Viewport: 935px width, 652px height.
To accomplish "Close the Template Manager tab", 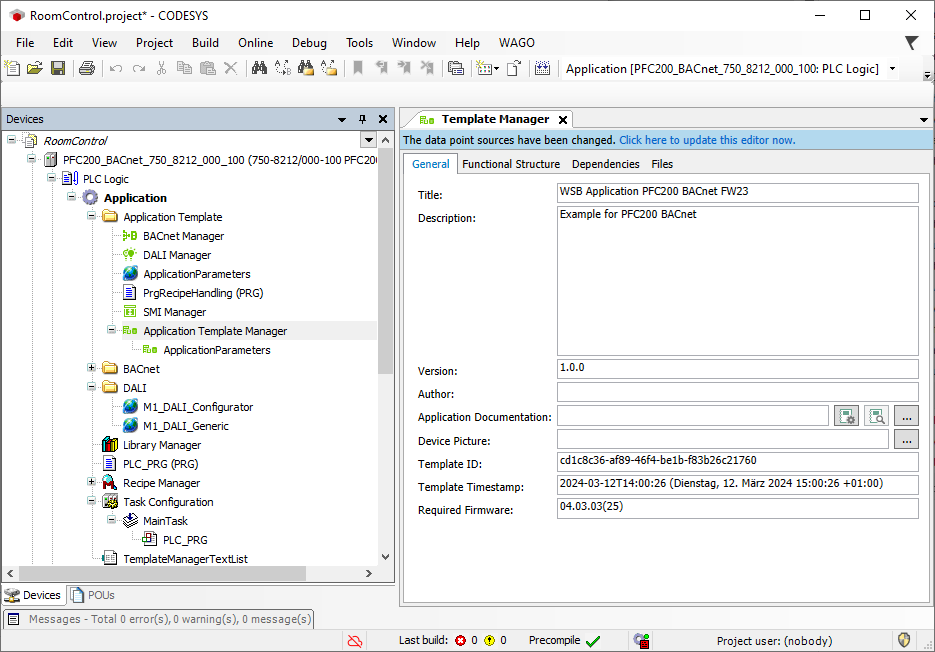I will point(562,120).
